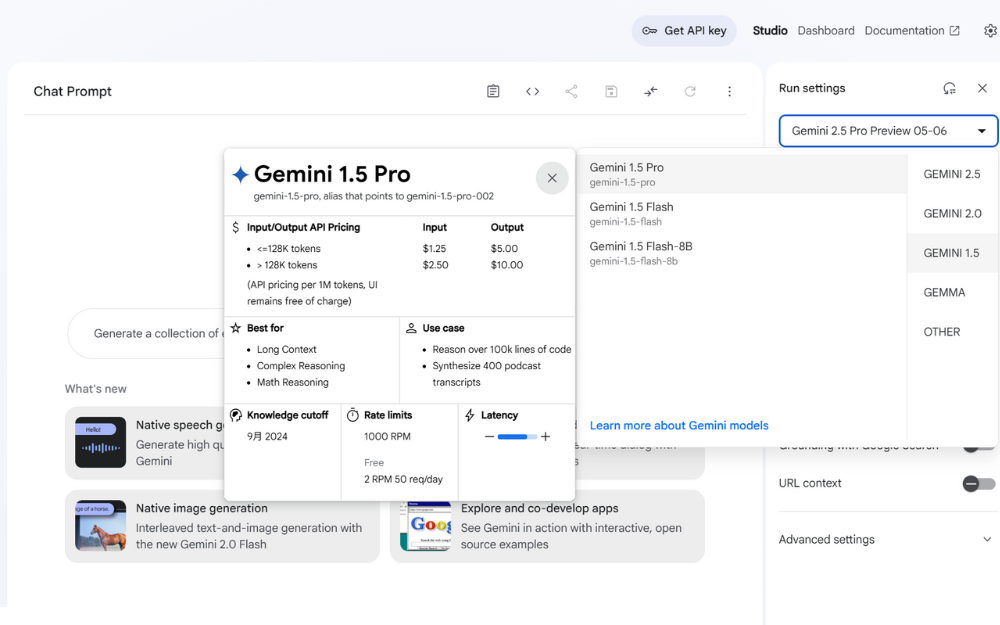Switch to the GEMINI 2.5 category
1000x625 pixels.
[952, 174]
